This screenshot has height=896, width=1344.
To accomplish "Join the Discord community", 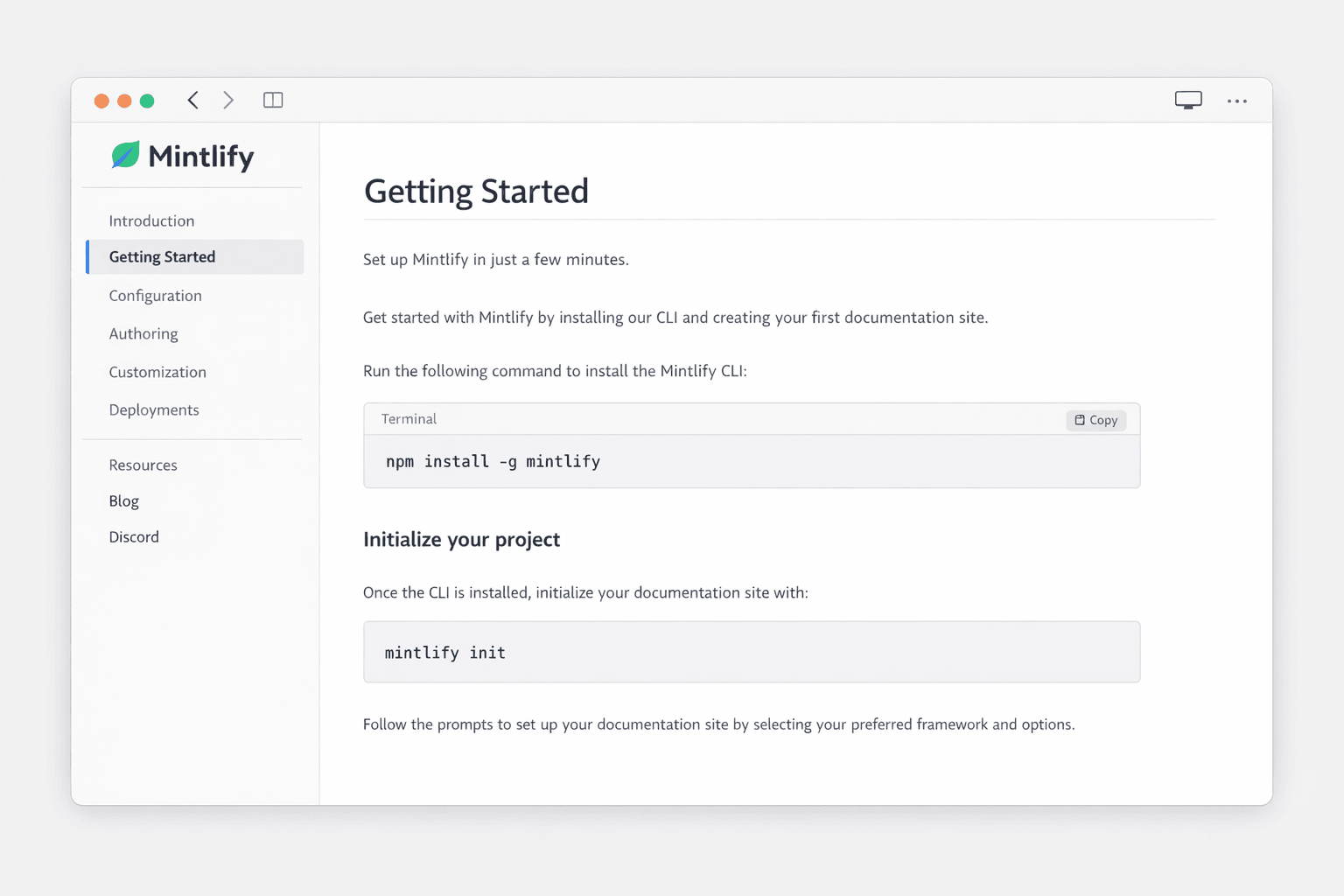I will (x=134, y=536).
